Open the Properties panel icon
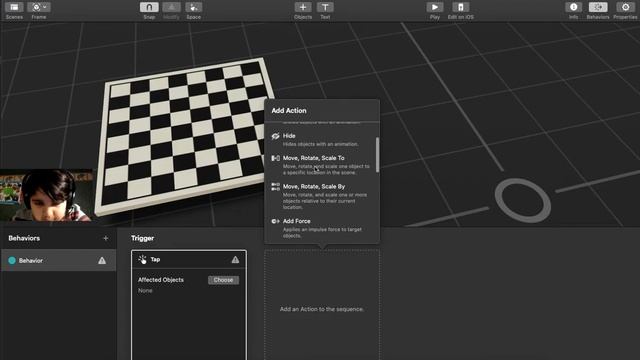The width and height of the screenshot is (640, 360). click(x=625, y=7)
